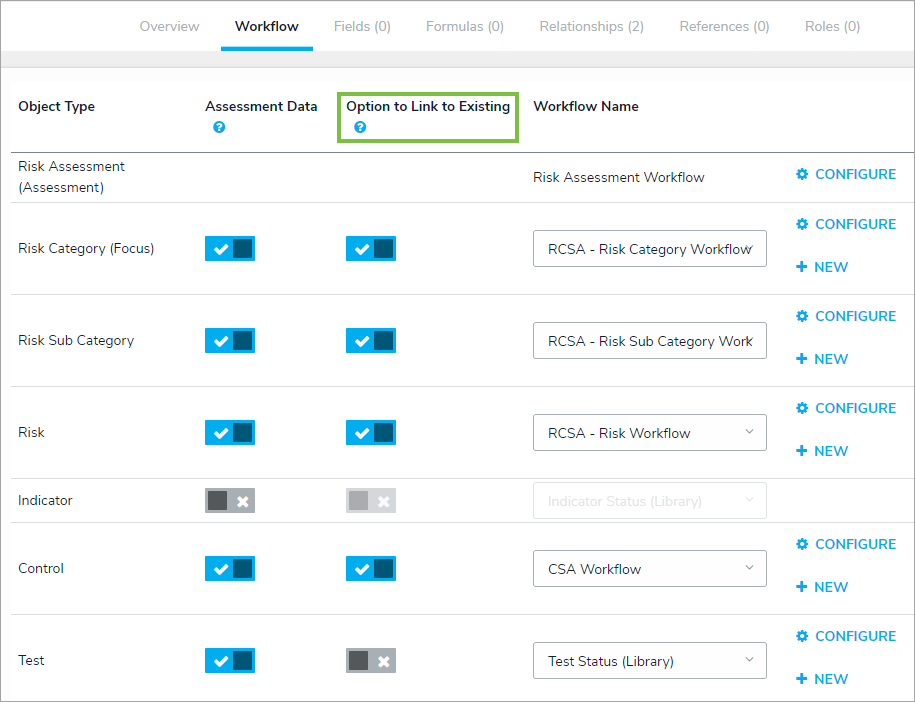Open the RCSA - Risk Category Workflow select box

pos(650,249)
